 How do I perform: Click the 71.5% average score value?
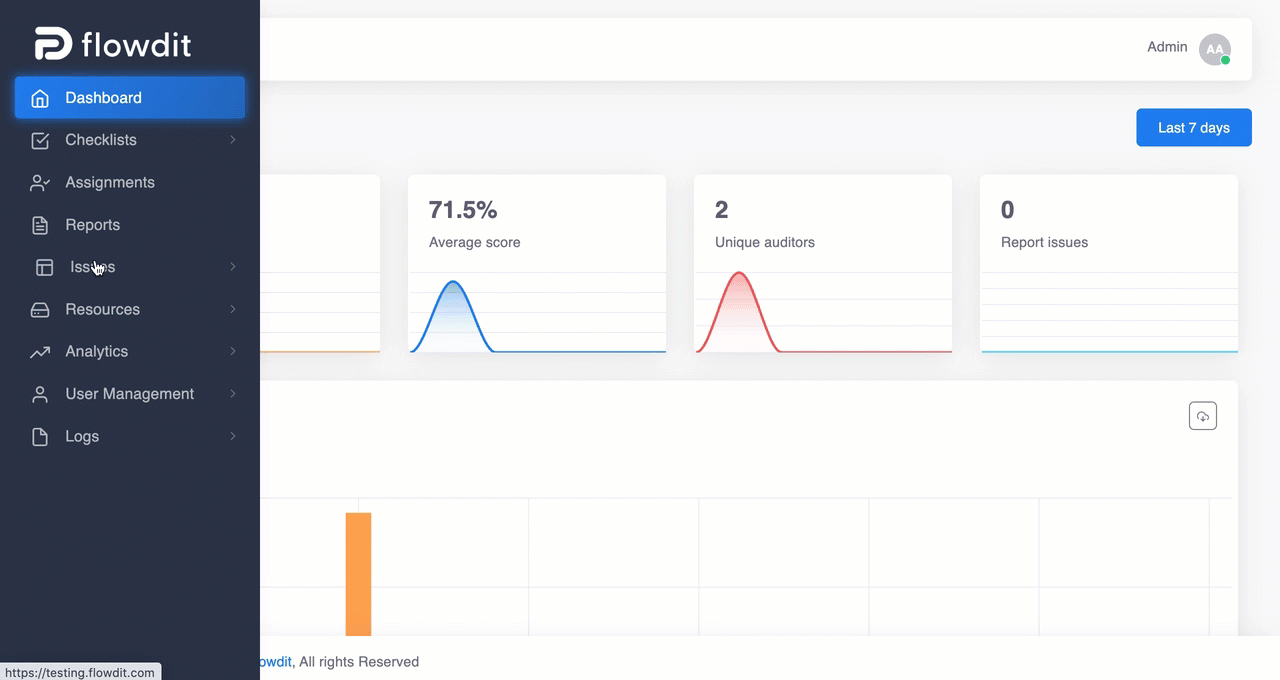(x=463, y=210)
